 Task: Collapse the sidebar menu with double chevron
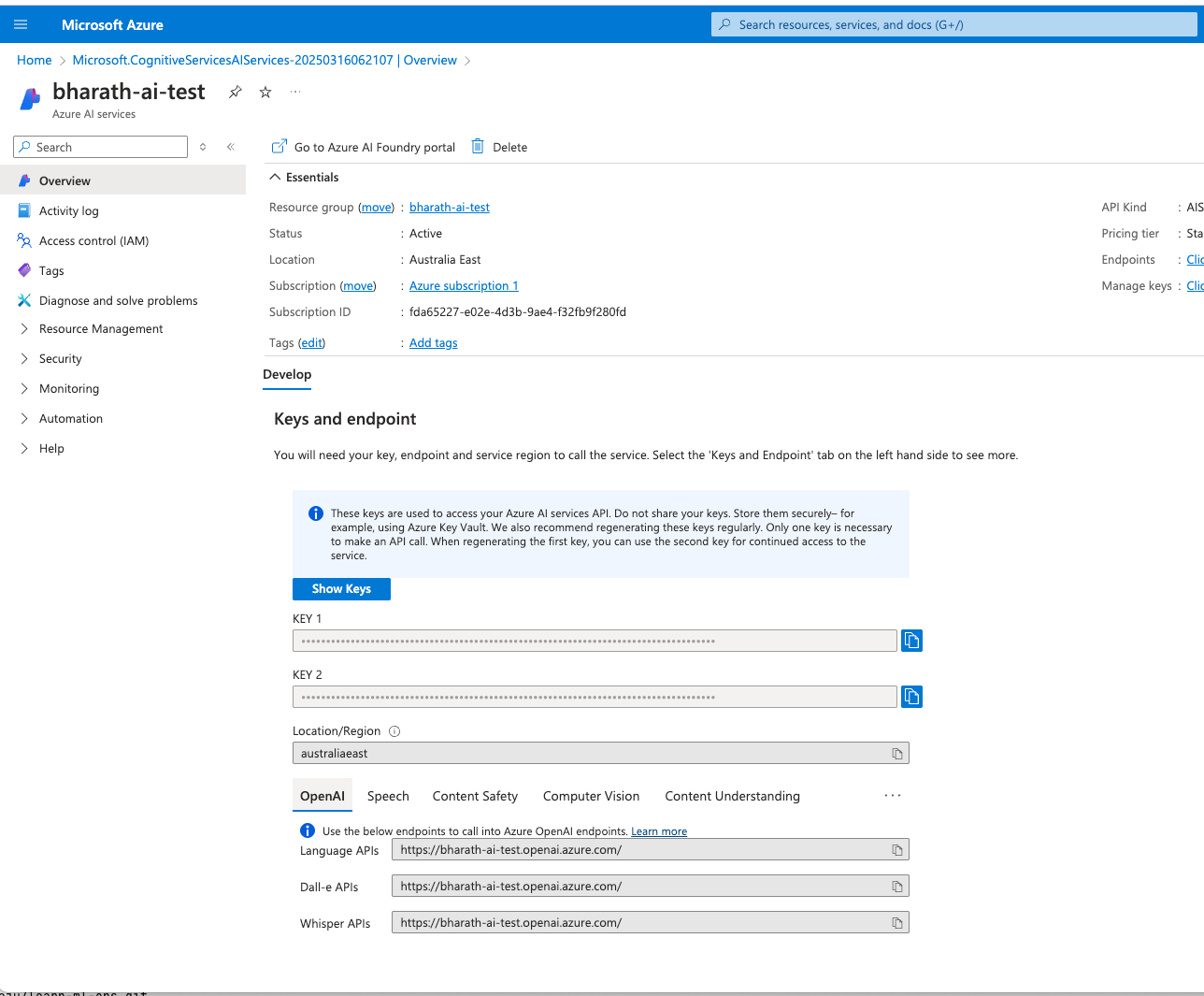coord(231,147)
